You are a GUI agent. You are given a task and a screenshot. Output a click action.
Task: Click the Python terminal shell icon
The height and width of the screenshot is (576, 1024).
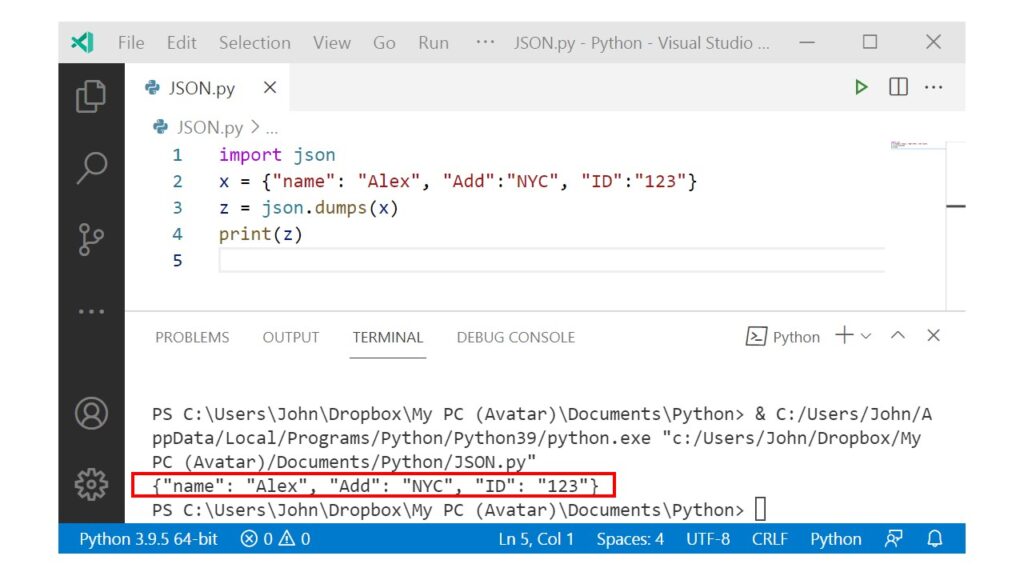click(x=756, y=336)
